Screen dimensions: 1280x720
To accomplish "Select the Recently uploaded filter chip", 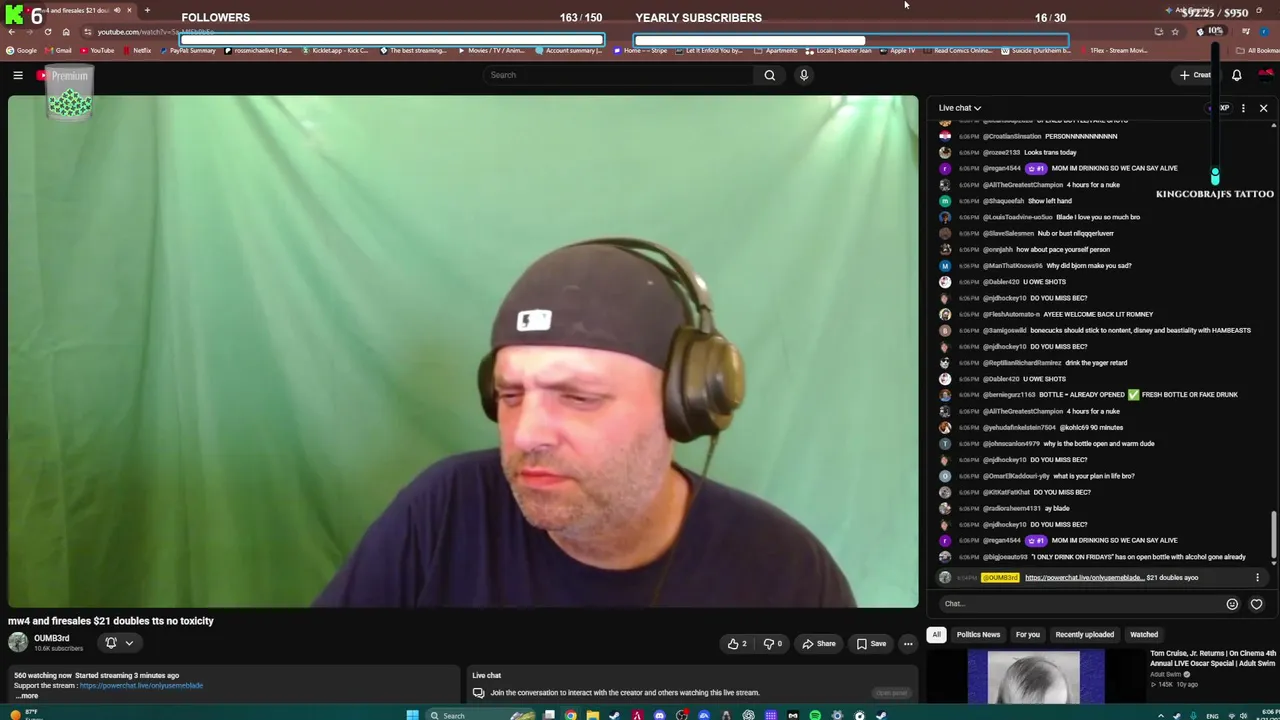I will 1084,634.
